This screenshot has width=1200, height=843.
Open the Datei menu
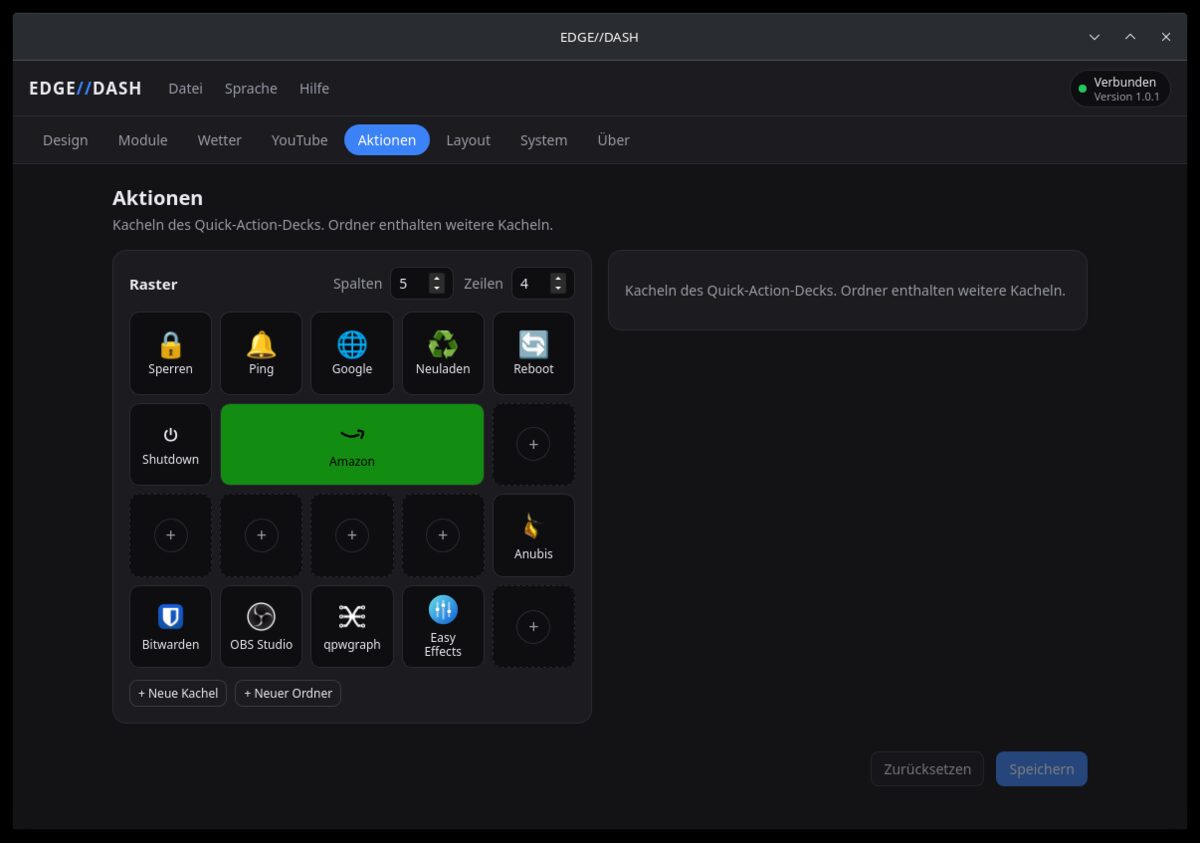[185, 88]
